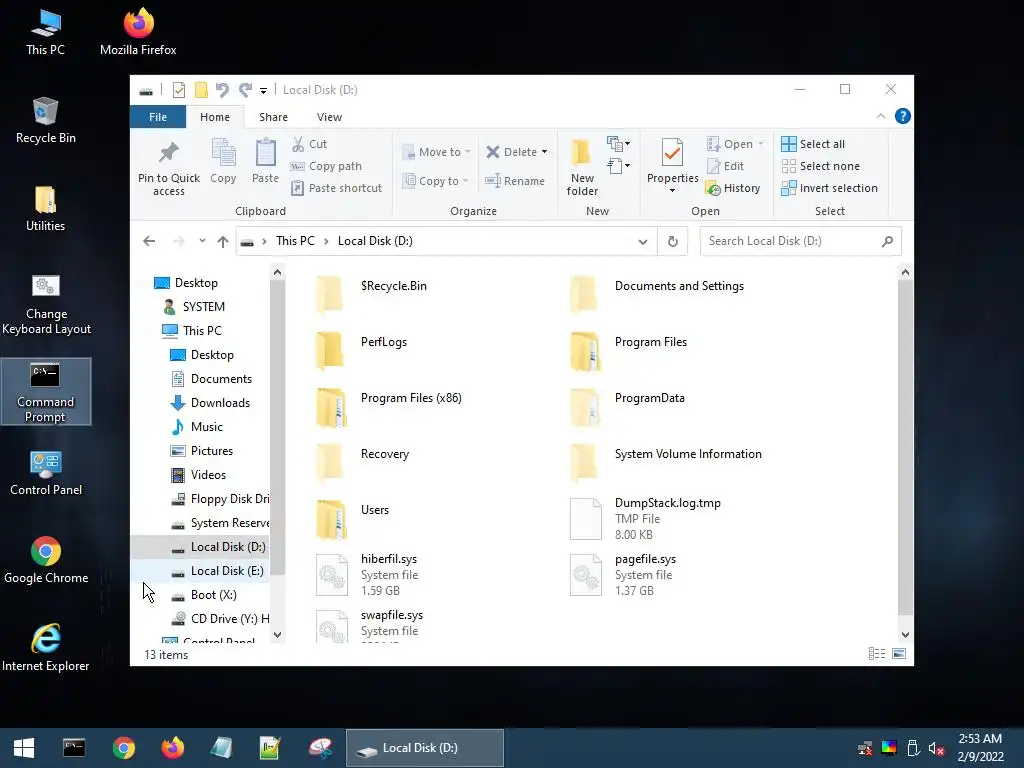Select Downloads in the navigation pane

pos(220,403)
